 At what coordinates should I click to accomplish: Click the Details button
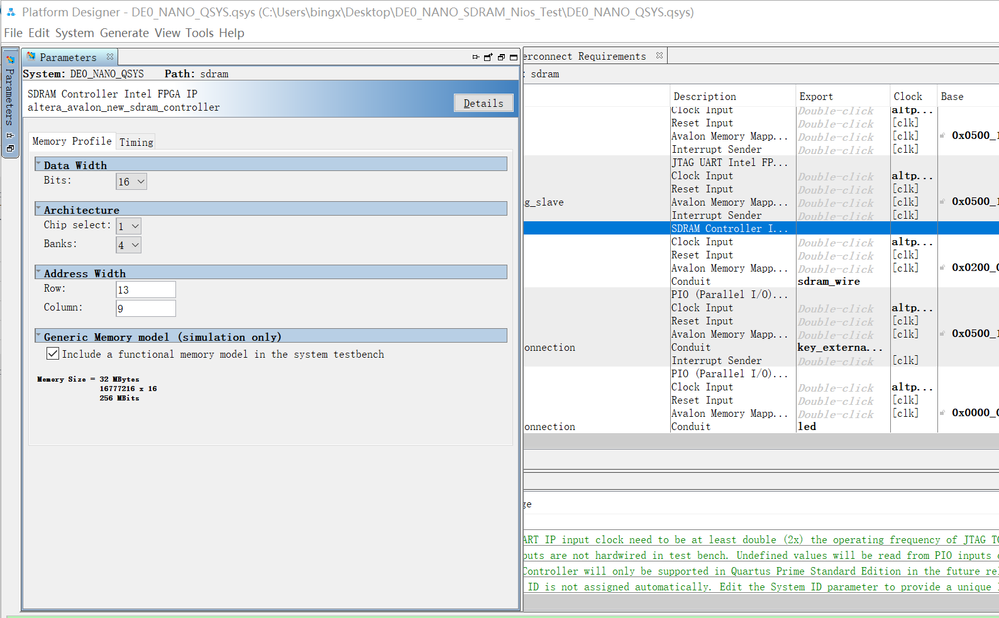pos(483,103)
